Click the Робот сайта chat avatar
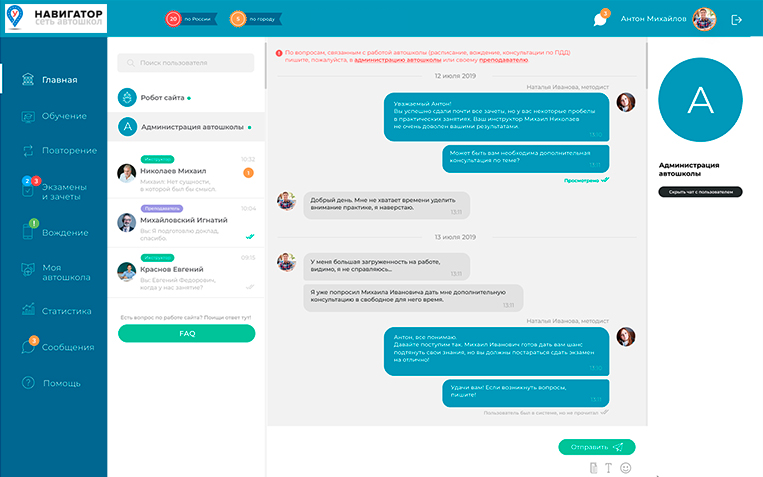 (127, 97)
